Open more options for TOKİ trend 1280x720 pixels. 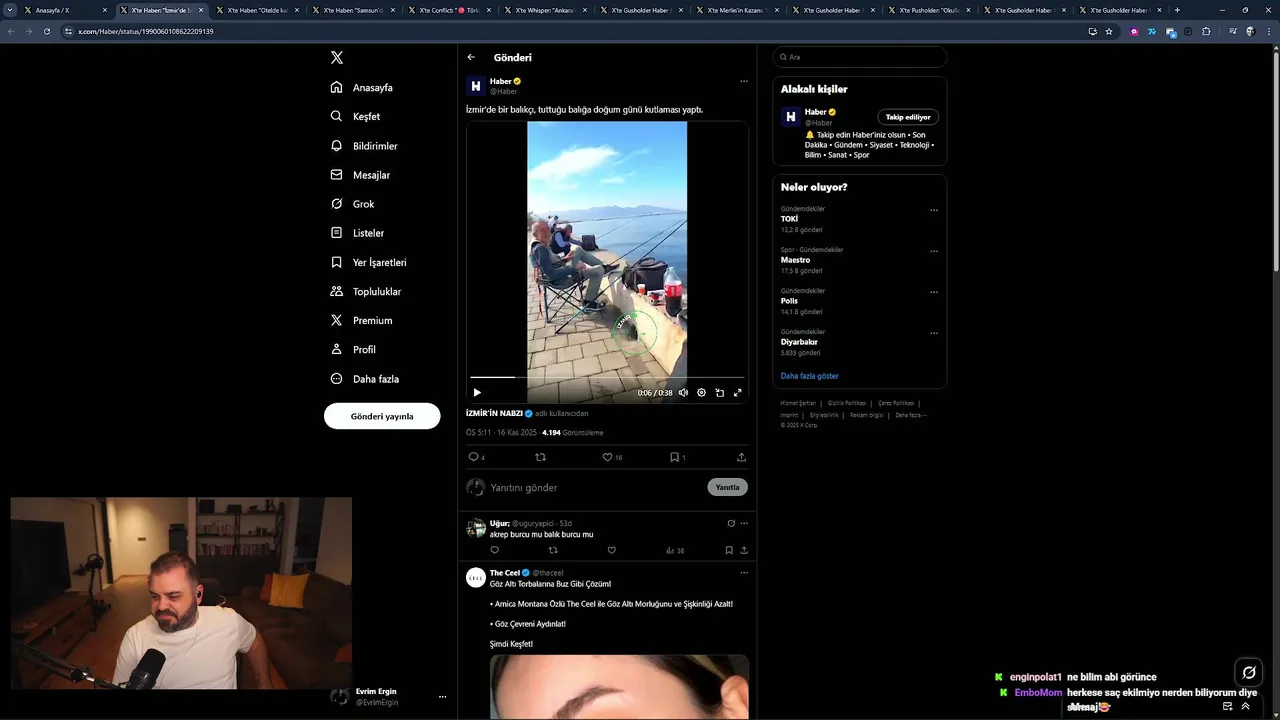coord(934,210)
